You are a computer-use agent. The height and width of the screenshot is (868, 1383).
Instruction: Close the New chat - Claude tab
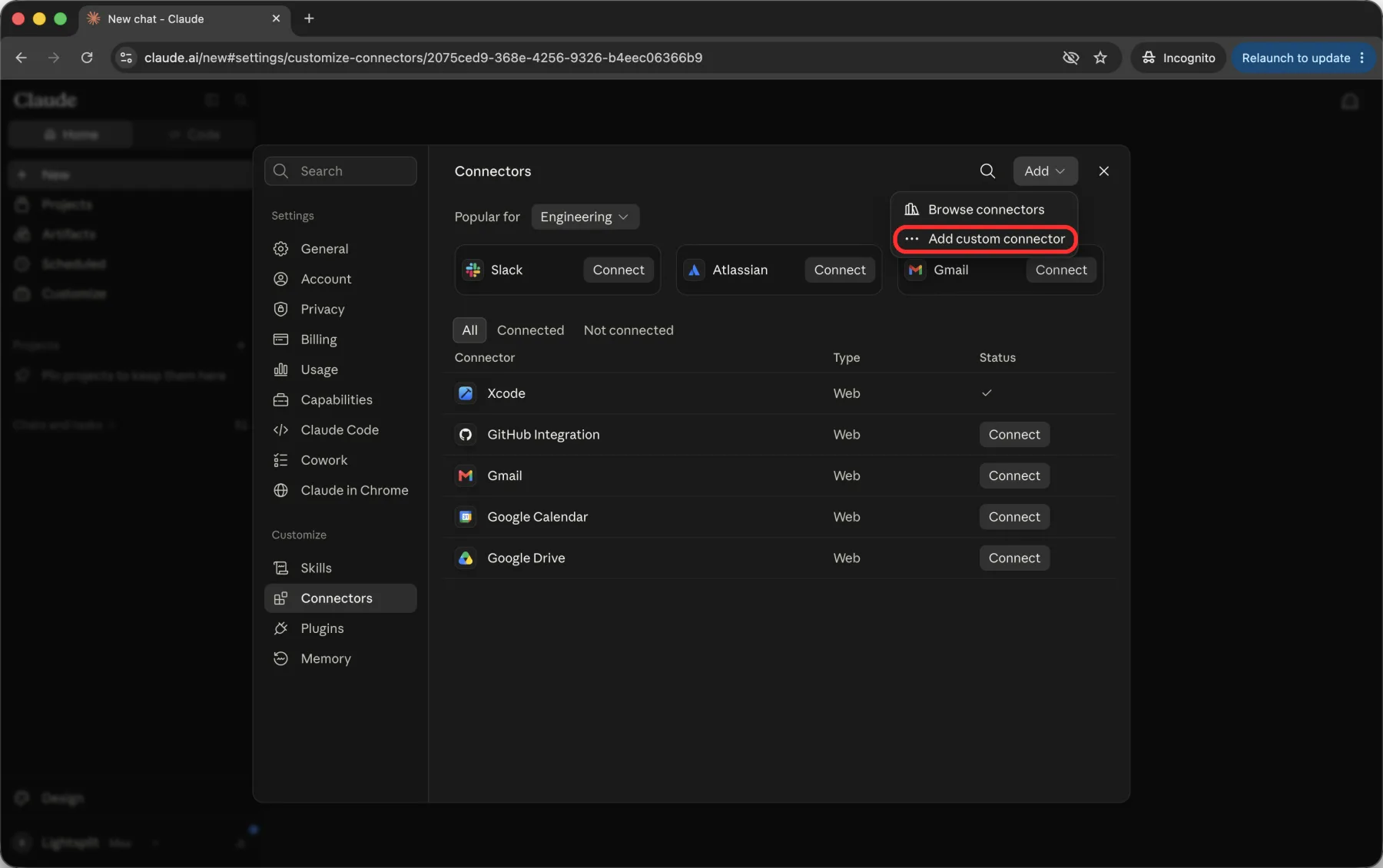tap(276, 18)
